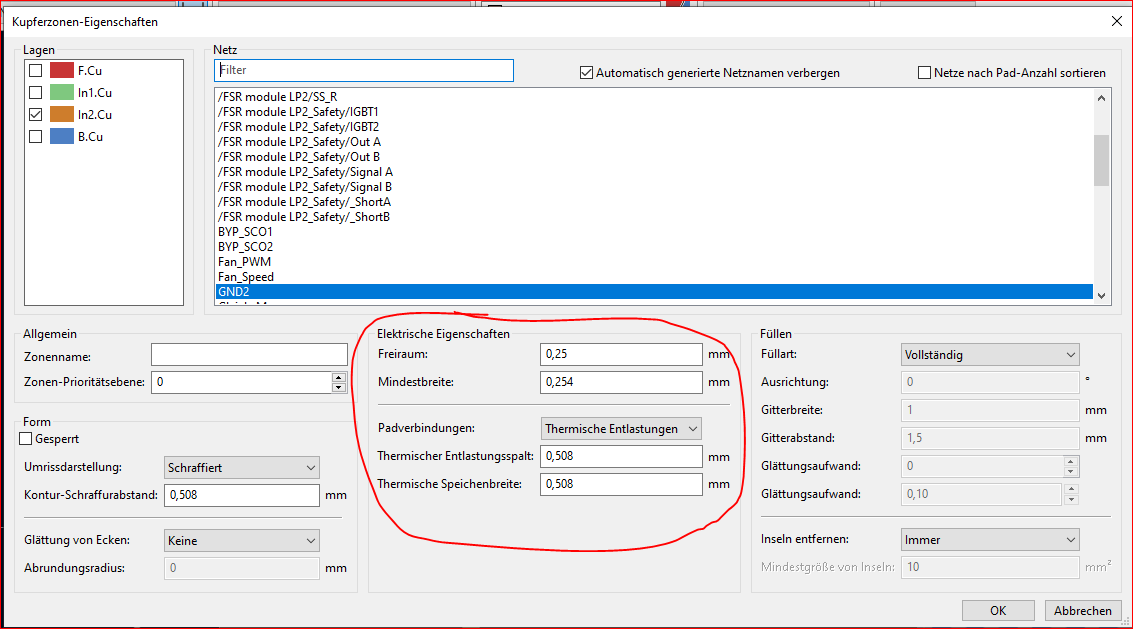The width and height of the screenshot is (1133, 629).
Task: Select the Fan_PWM net
Action: pos(245,262)
